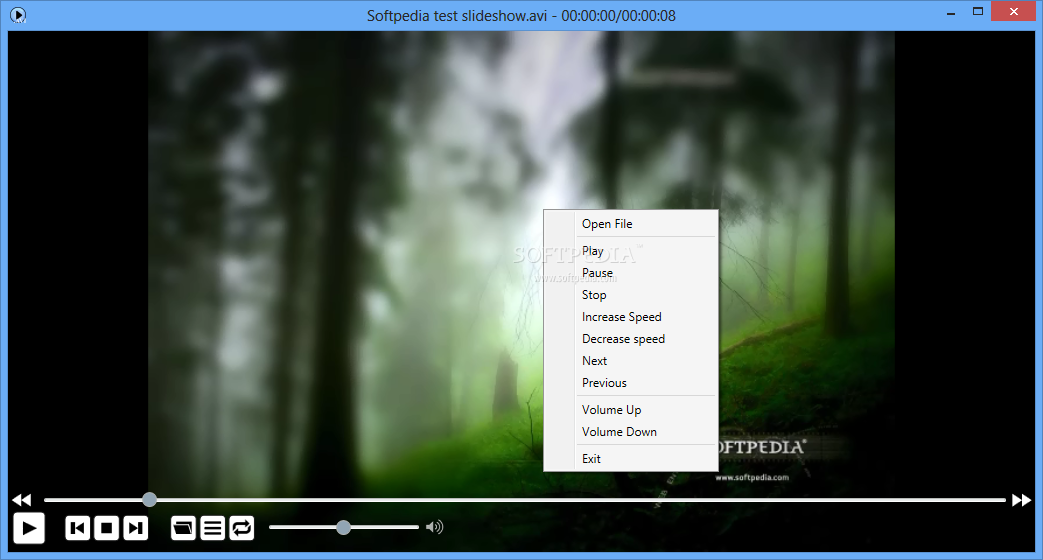This screenshot has height=560, width=1043.
Task: Click the seek bar position handle
Action: [150, 499]
